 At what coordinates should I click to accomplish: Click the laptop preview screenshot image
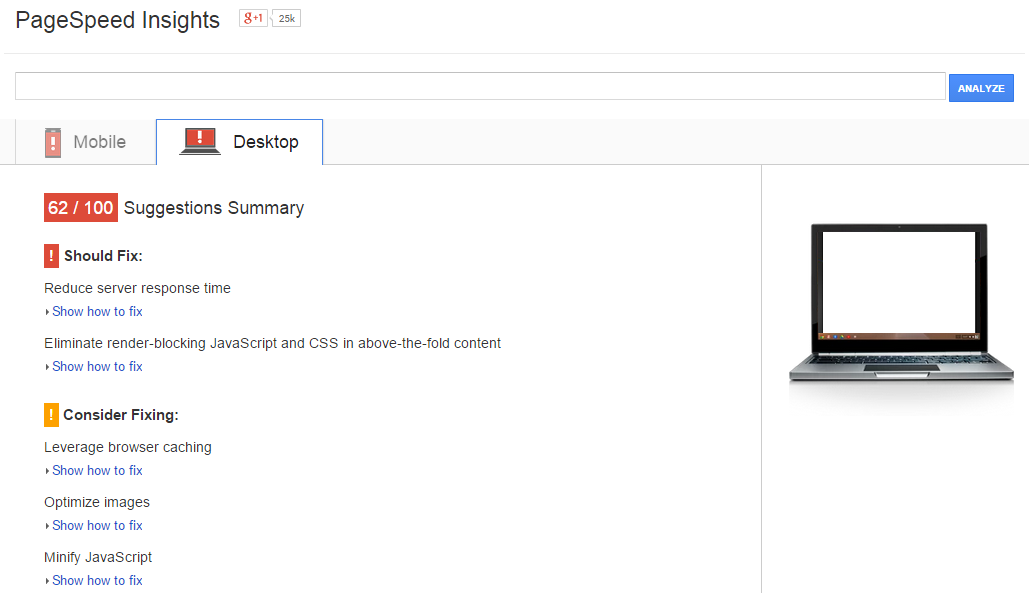(901, 303)
